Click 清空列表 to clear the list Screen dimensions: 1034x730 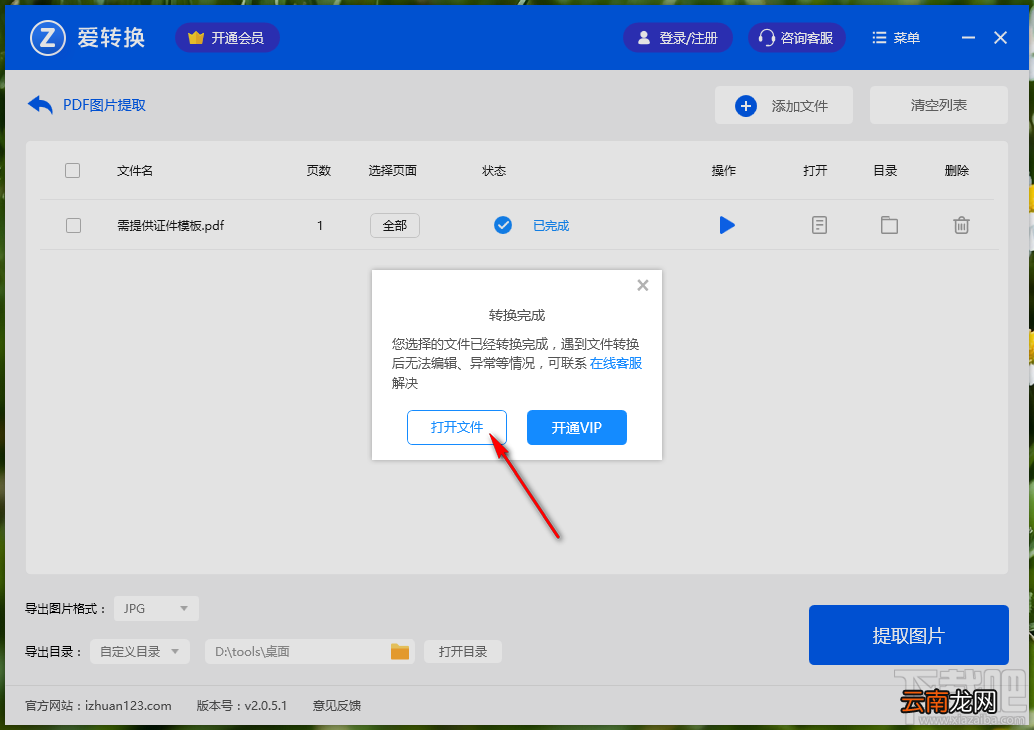[938, 106]
